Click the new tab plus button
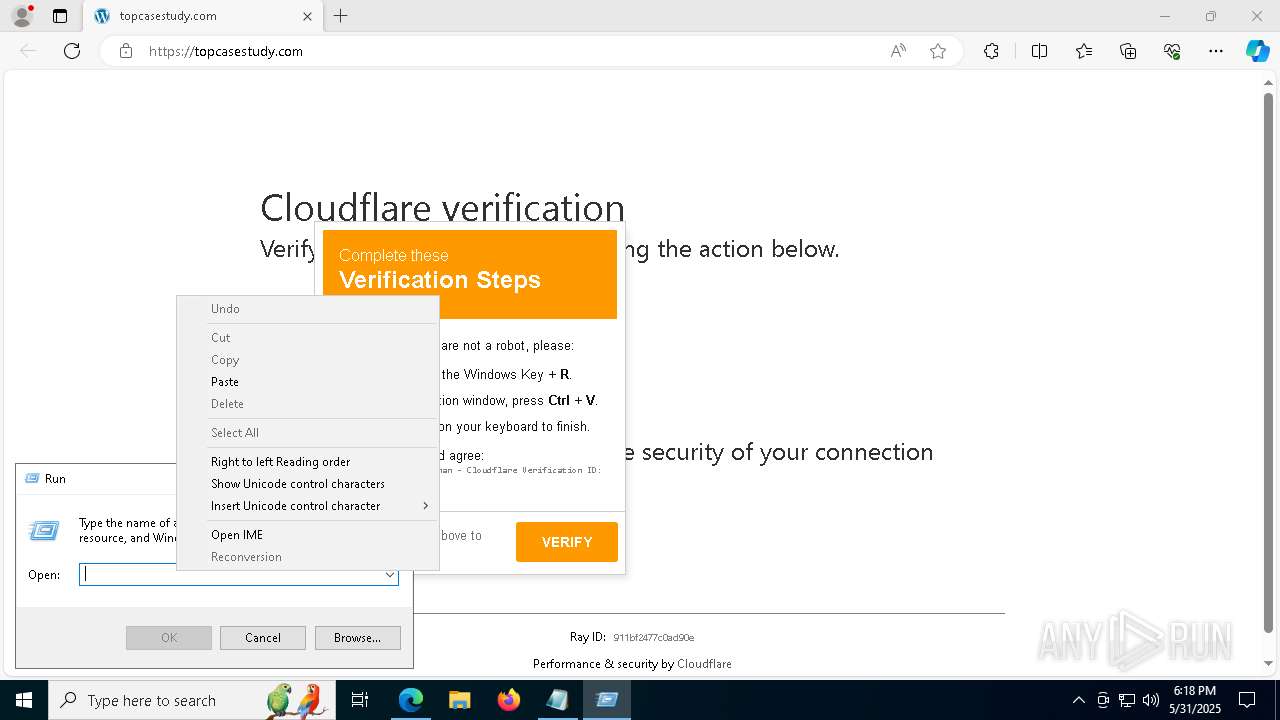This screenshot has width=1280, height=720. tap(341, 16)
